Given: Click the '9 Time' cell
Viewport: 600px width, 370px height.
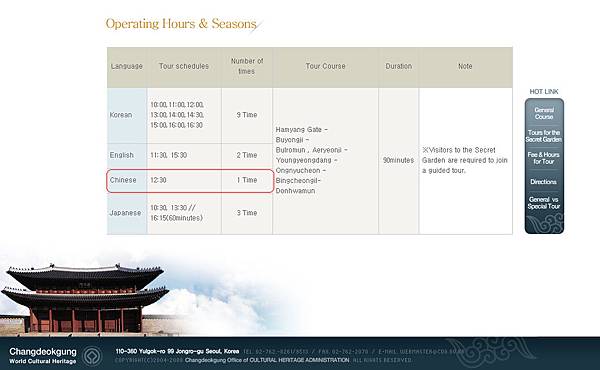Looking at the screenshot, I should (x=247, y=115).
